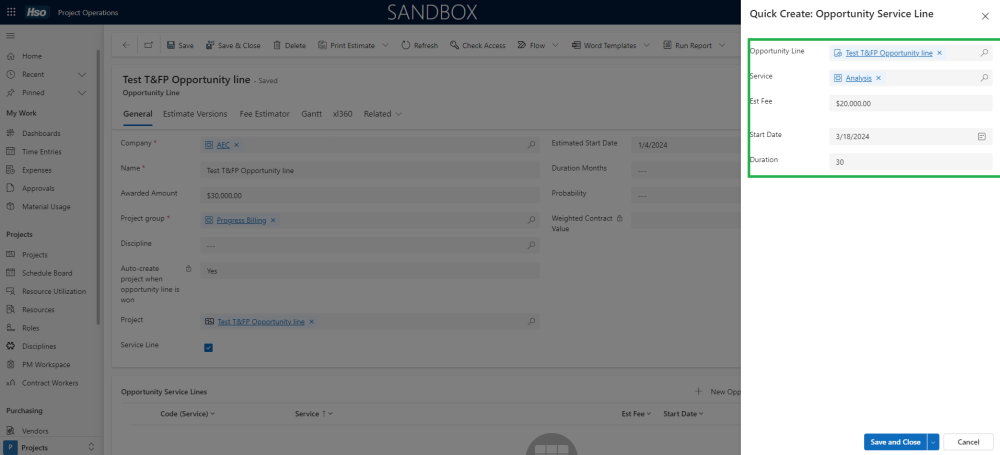Open Schedule Board in sidebar
The width and height of the screenshot is (1000, 455).
pyautogui.click(x=47, y=273)
